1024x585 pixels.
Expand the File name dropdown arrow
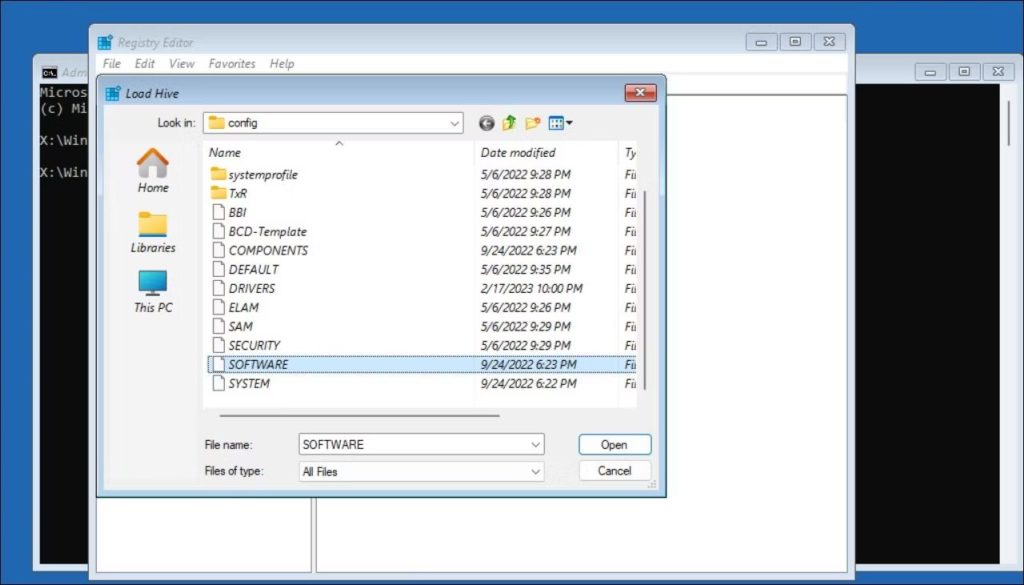coord(535,444)
